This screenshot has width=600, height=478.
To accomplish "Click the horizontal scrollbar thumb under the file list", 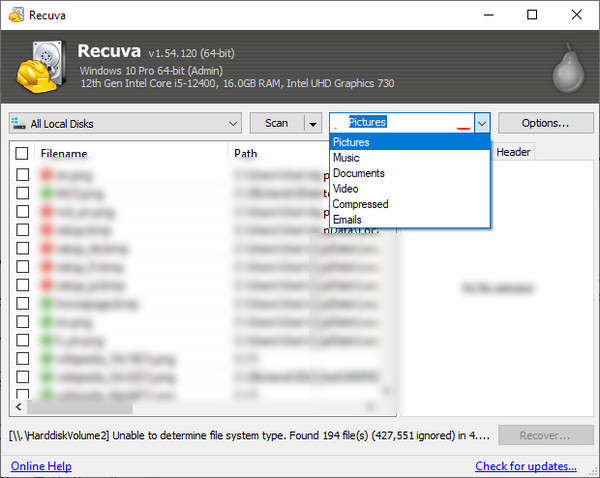I will tap(80, 407).
